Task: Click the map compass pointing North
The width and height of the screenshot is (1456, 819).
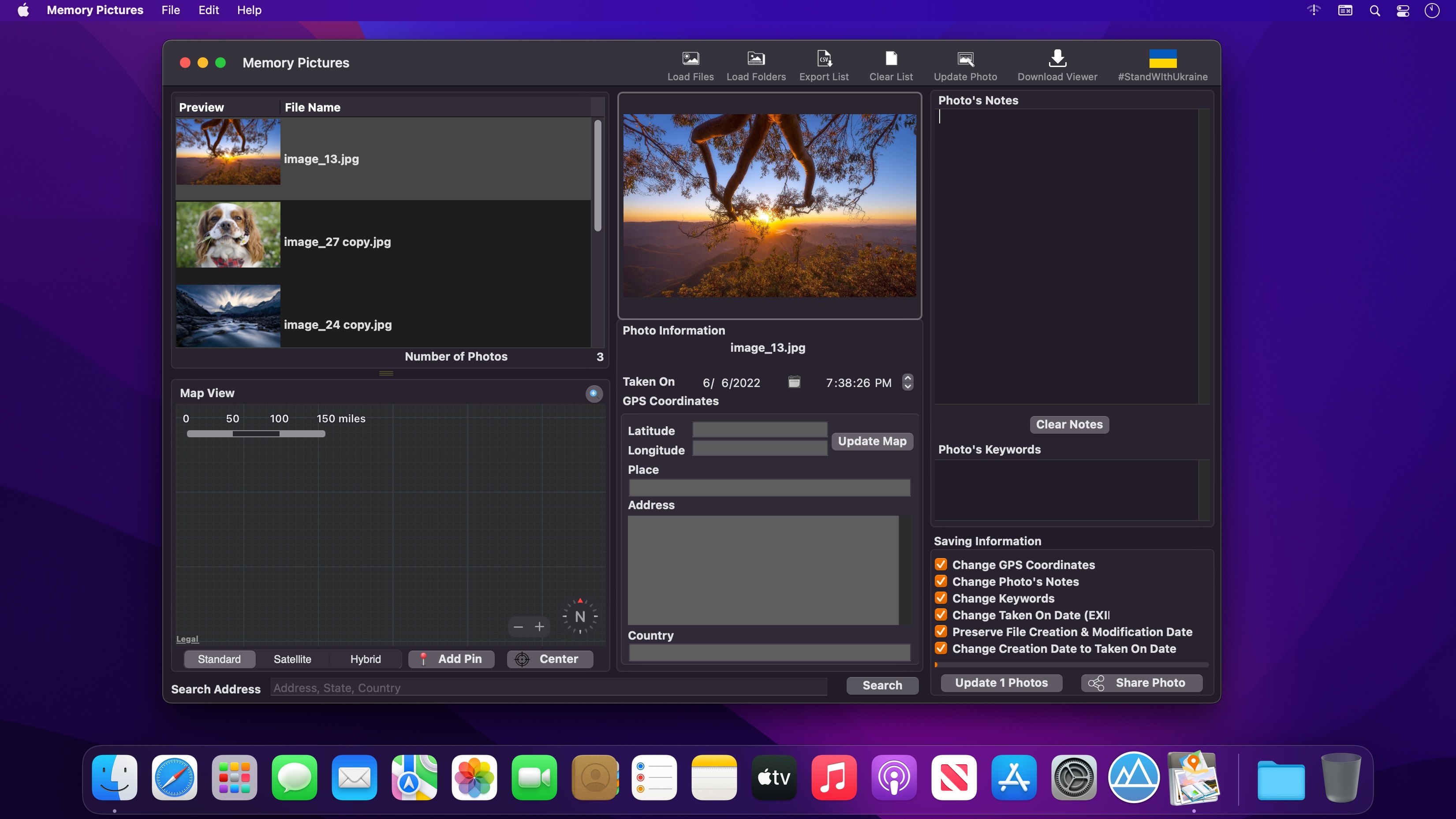Action: tap(580, 616)
